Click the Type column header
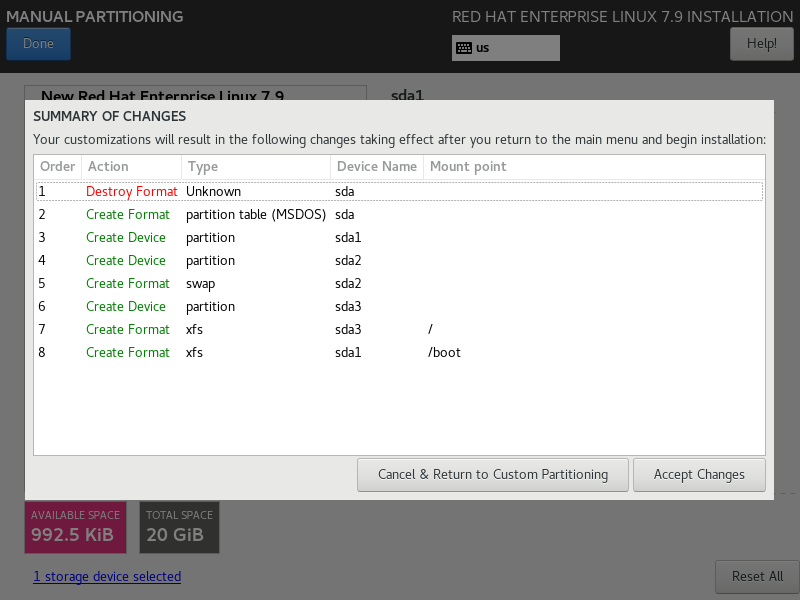This screenshot has width=800, height=600. click(256, 167)
